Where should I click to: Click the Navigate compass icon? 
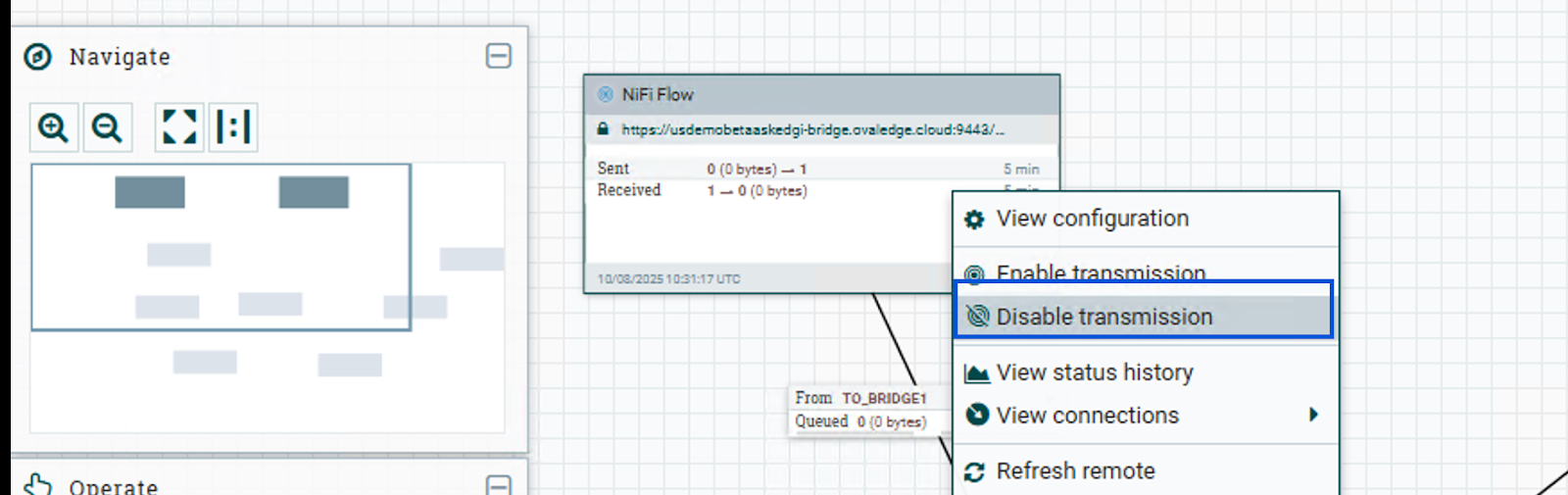[37, 57]
